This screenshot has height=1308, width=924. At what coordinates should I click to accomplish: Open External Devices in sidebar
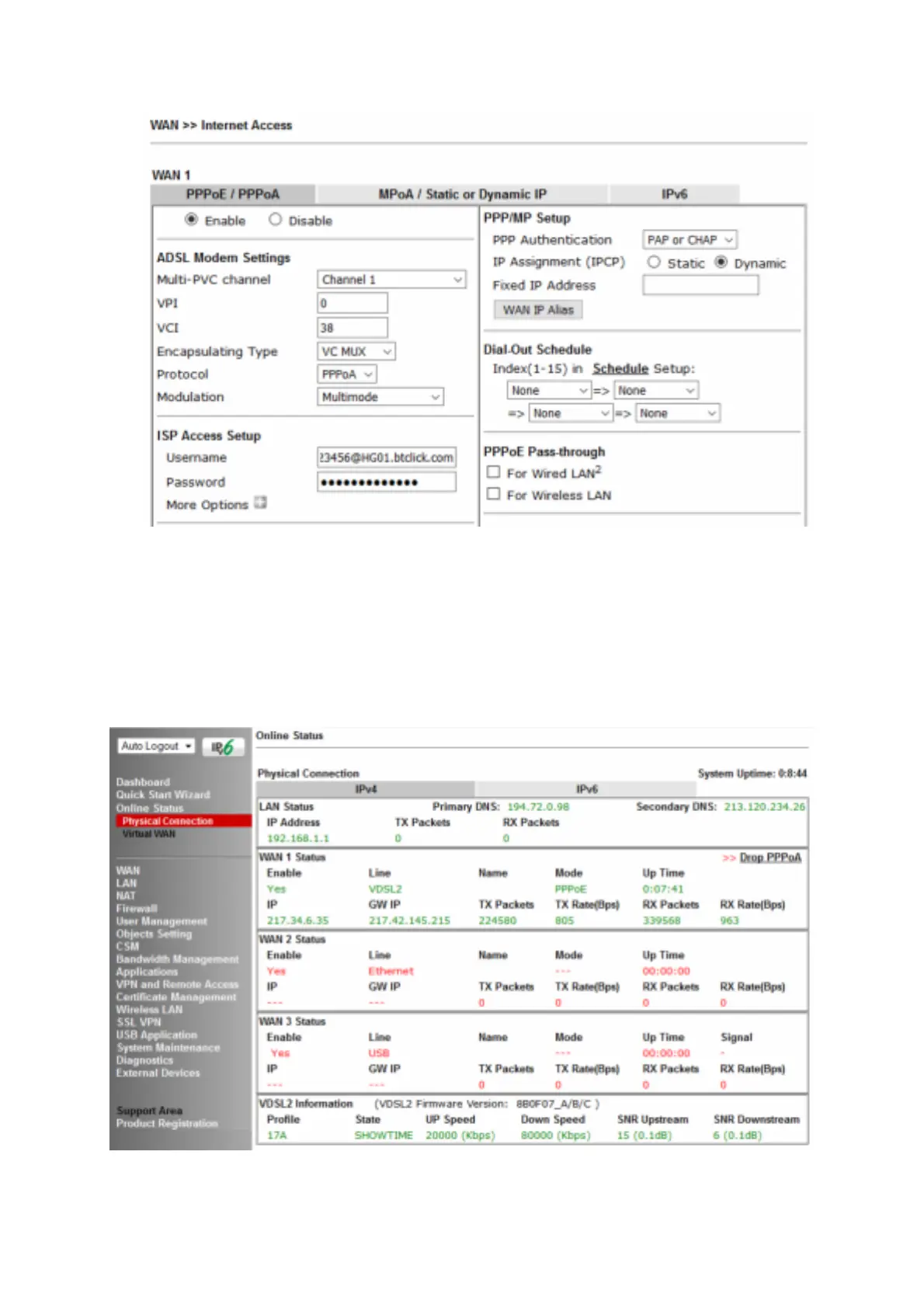tap(158, 1073)
